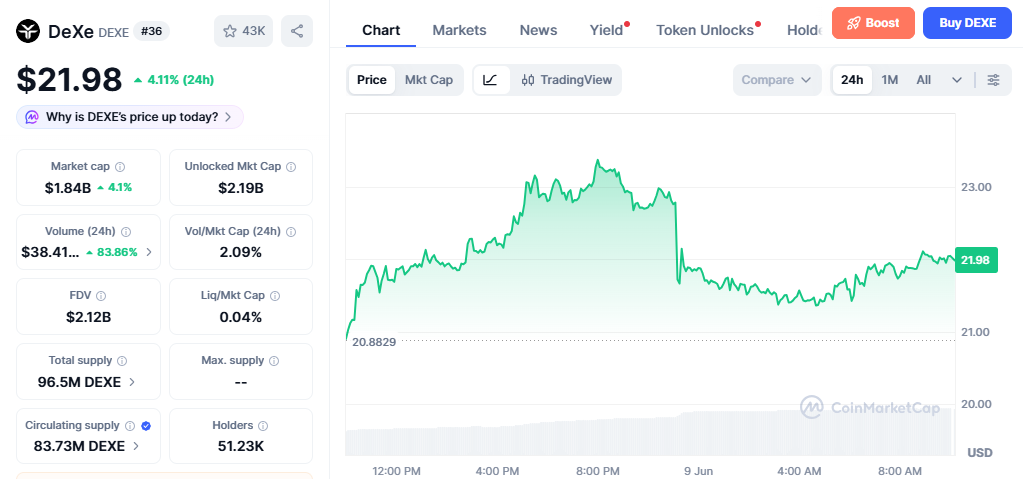Open the Yield tab
1023x479 pixels.
coord(606,30)
